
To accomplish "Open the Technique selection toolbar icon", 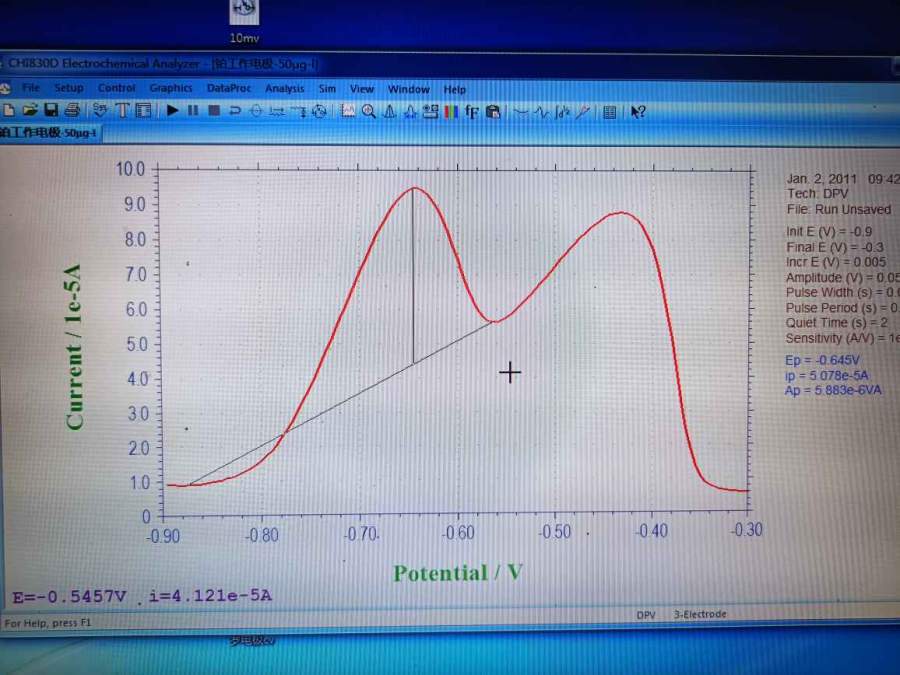I will tap(100, 110).
